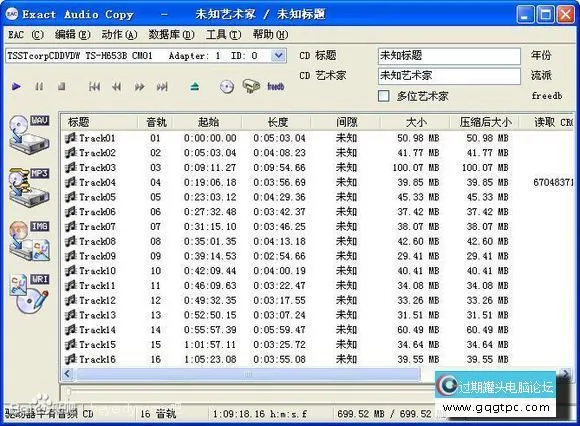This screenshot has height=426, width=580.
Task: Open the 数据库 (D) menu
Action: tap(171, 35)
